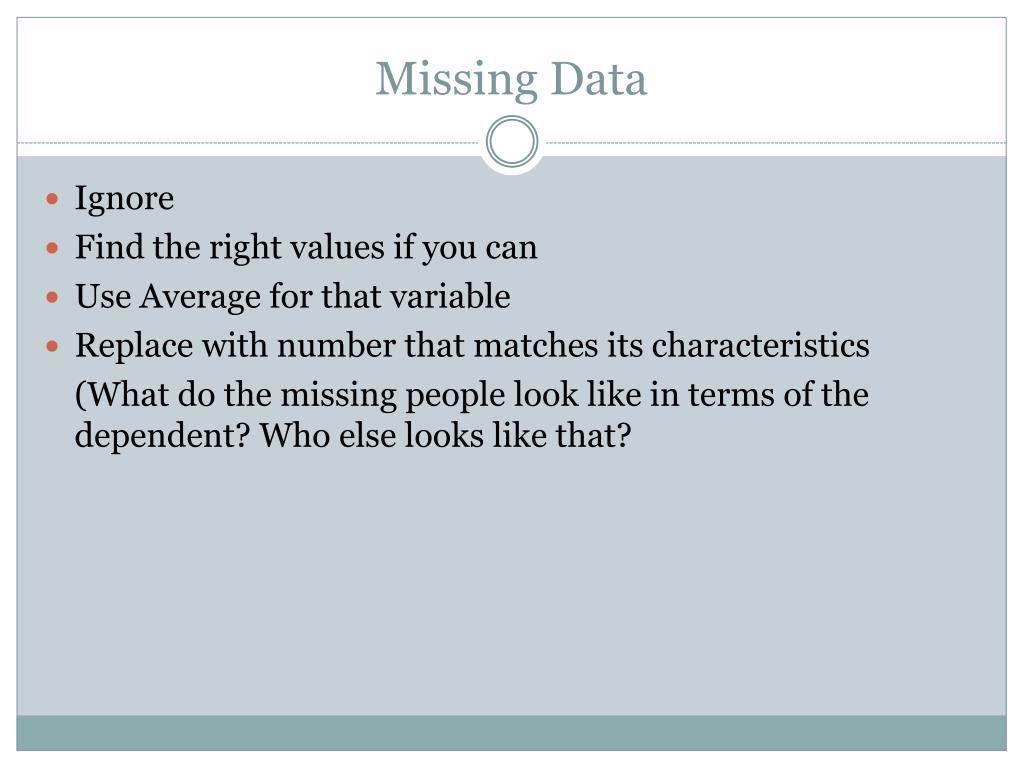The image size is (1024, 768).
Task: Select the "Ignore" bullet text
Action: point(124,199)
